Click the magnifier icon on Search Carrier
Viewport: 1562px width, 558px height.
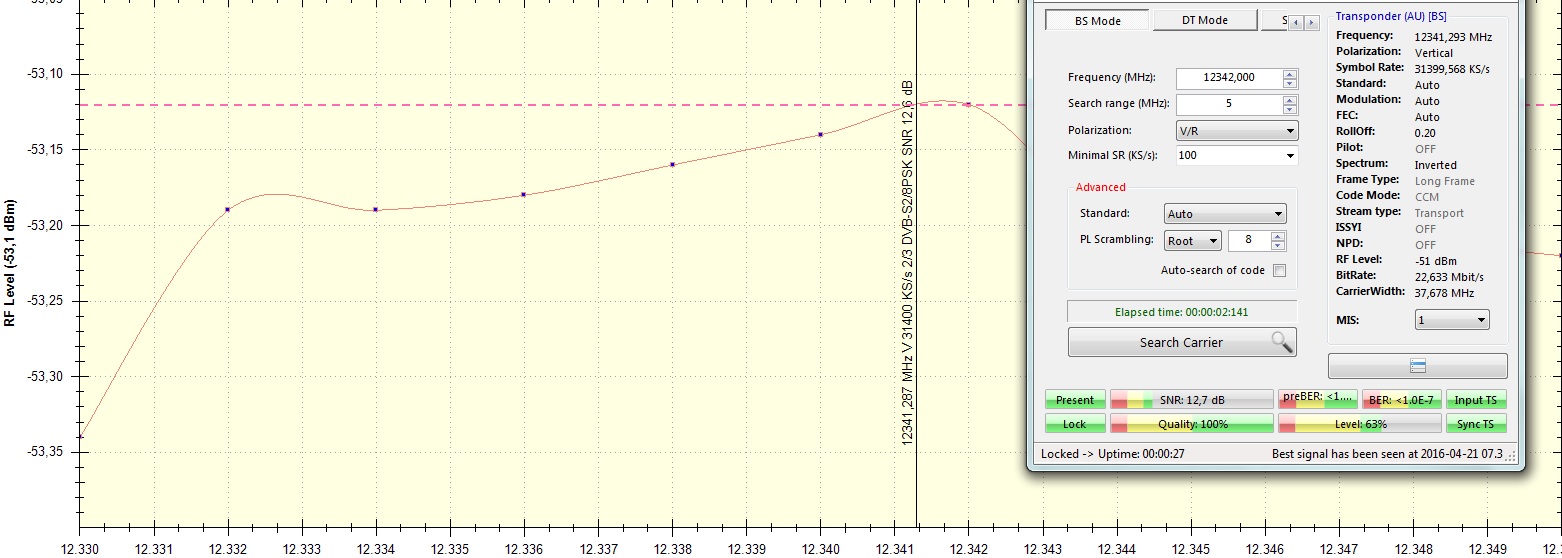tap(1281, 342)
